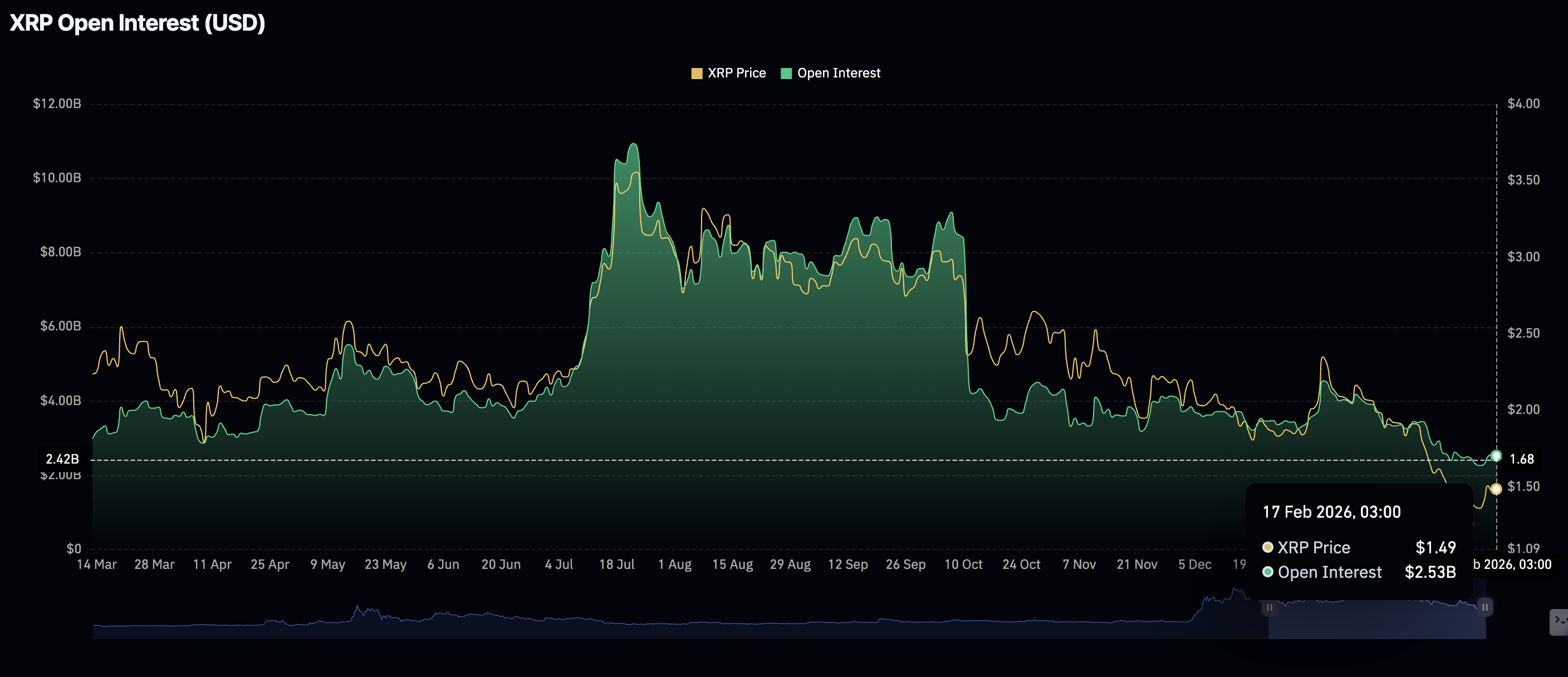Screen dimensions: 1568x677
Task: Open the terminal widget at right edge
Action: click(1559, 621)
